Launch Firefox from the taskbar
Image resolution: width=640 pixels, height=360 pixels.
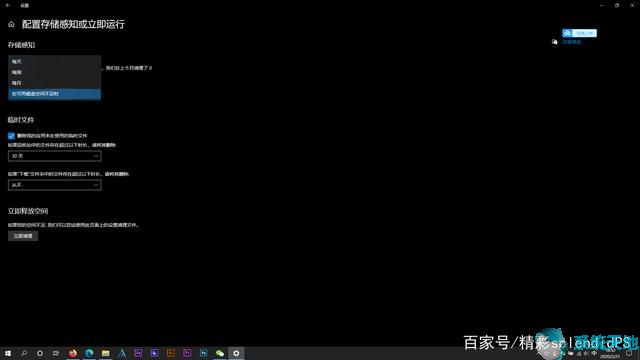73,353
